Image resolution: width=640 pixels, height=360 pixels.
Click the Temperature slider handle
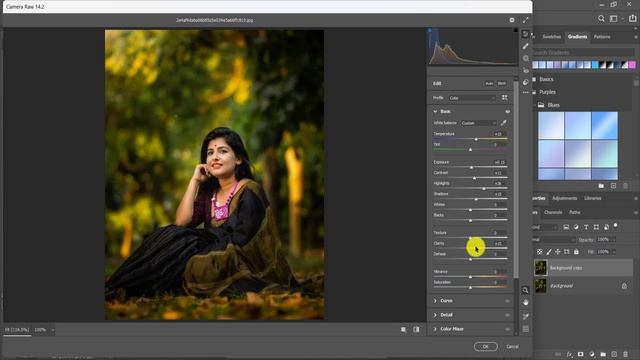pyautogui.click(x=476, y=139)
